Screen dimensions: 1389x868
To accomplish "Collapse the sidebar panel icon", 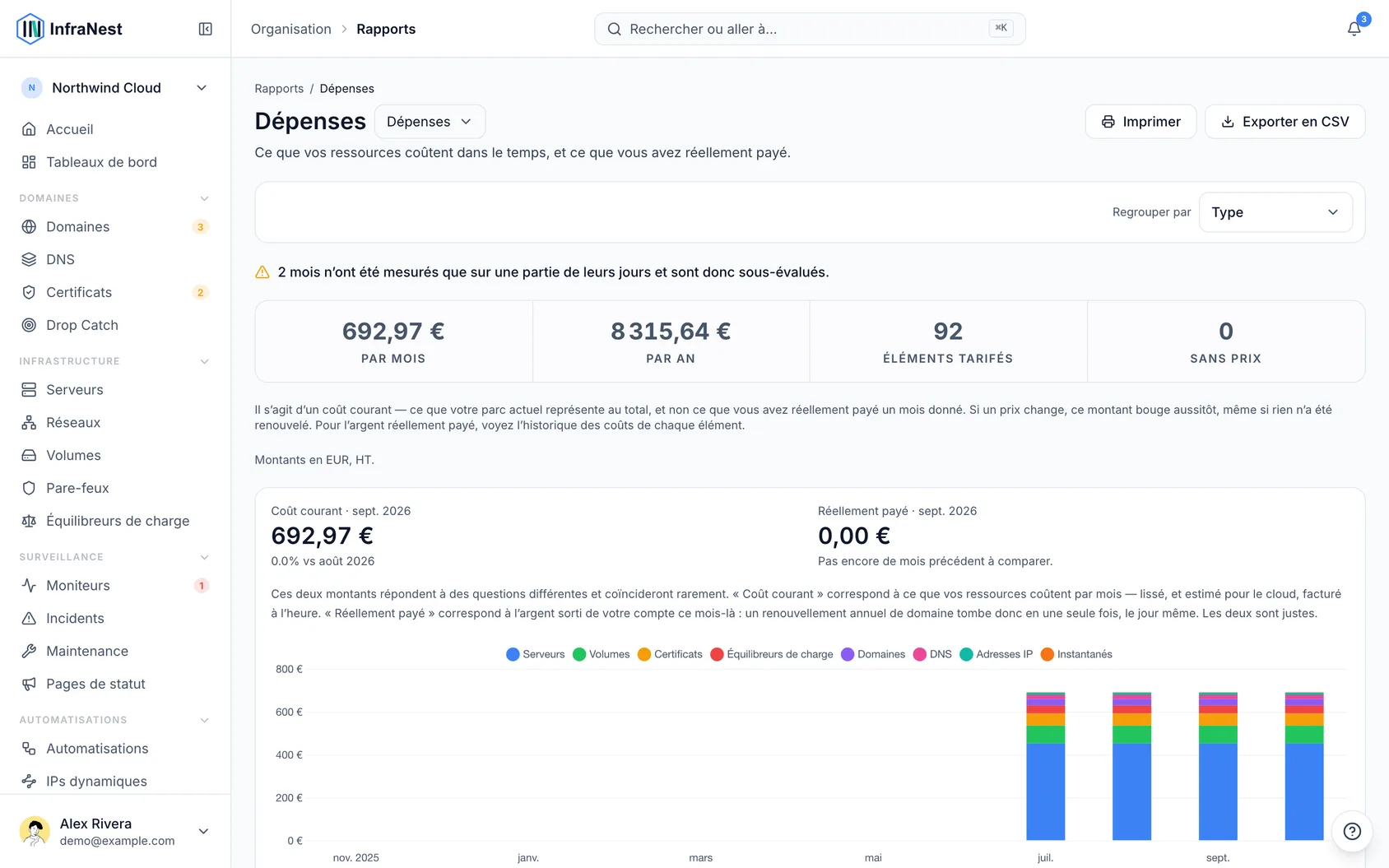I will 206,29.
